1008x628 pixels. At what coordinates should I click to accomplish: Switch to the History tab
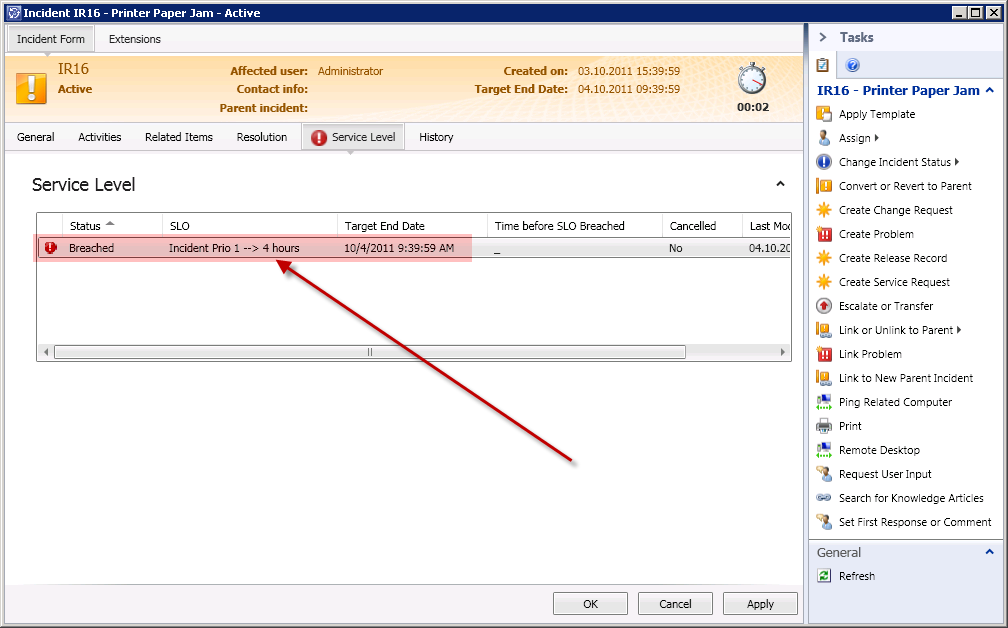[x=436, y=137]
